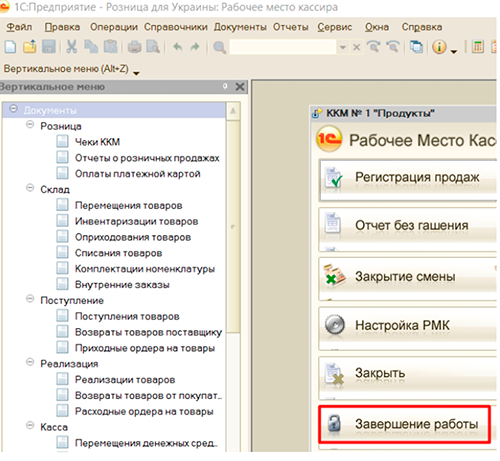Click the Redo arrow icon

click(195, 47)
